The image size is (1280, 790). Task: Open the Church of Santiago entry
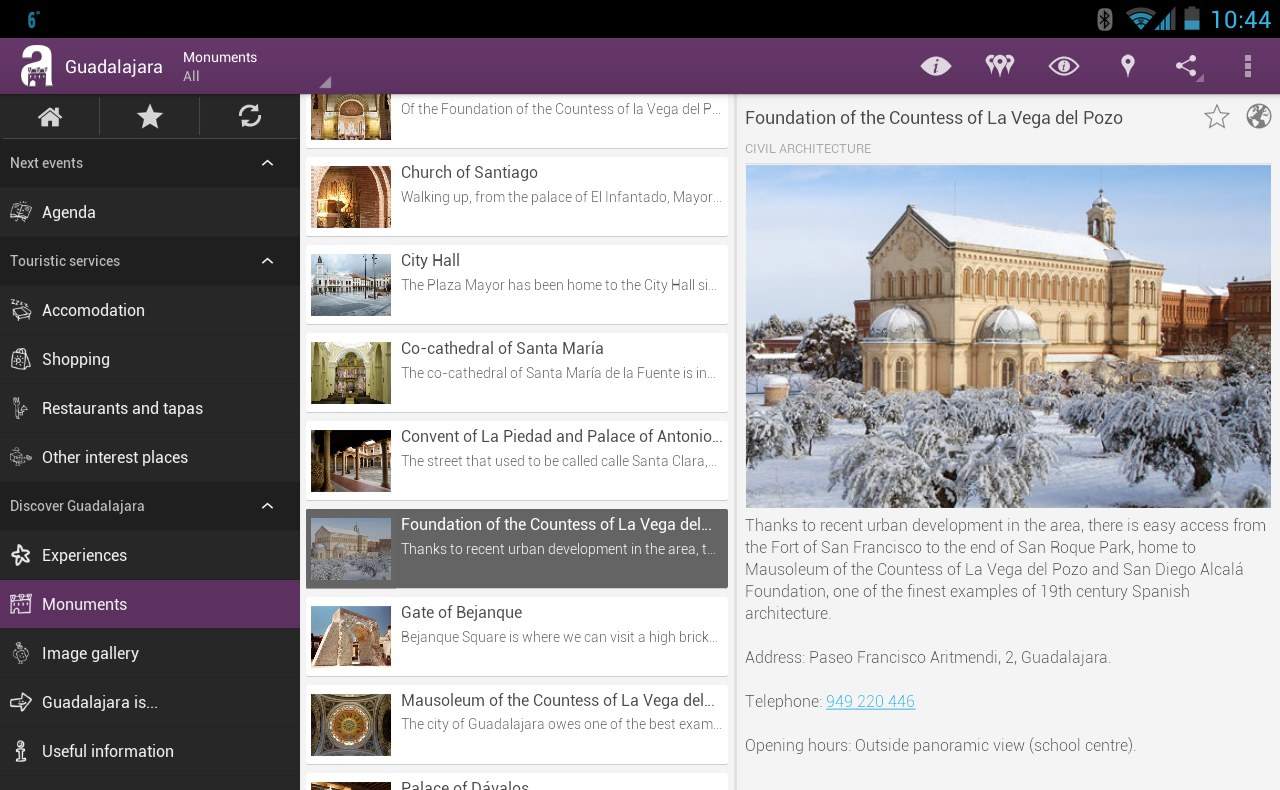pos(517,196)
